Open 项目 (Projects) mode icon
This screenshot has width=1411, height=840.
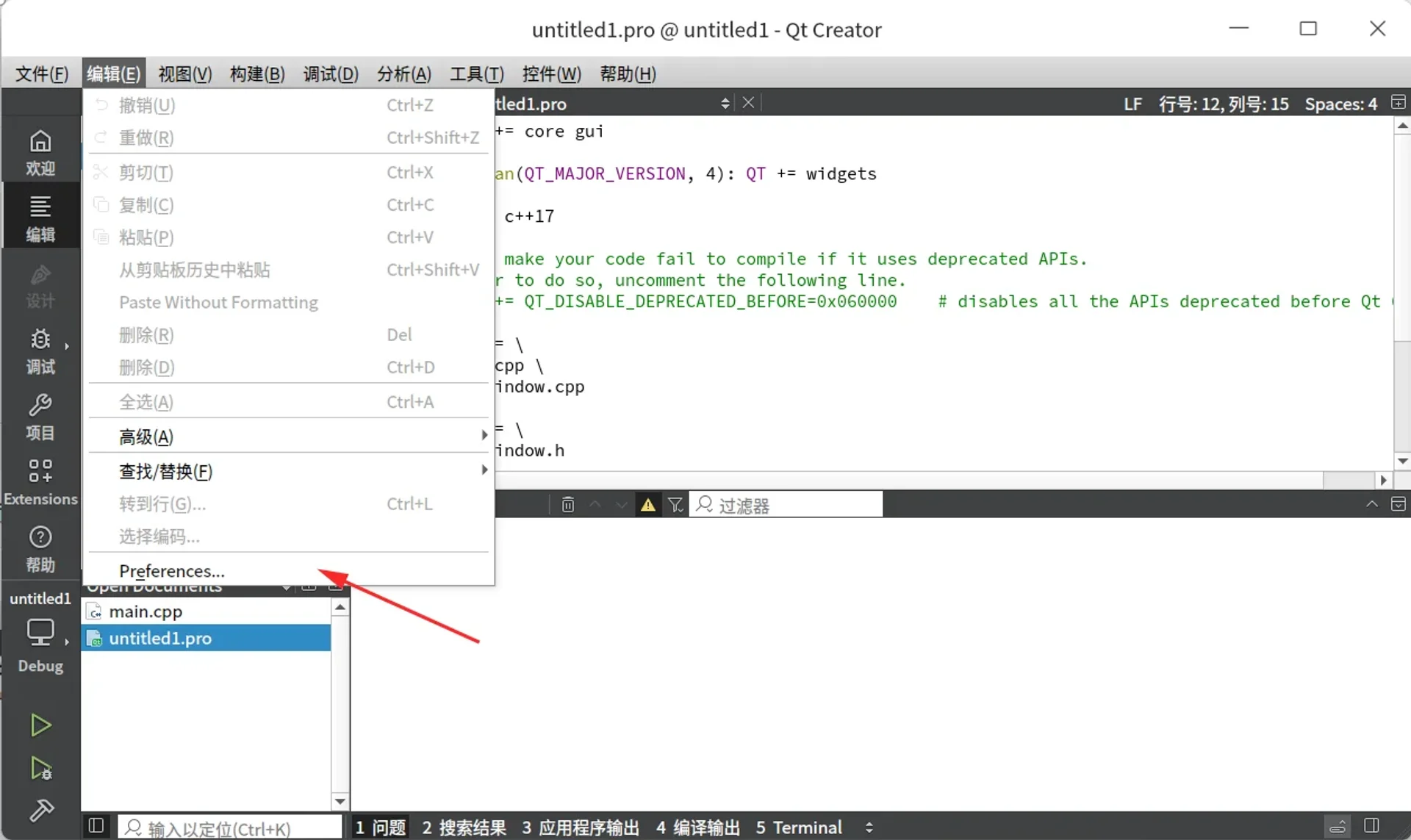40,415
